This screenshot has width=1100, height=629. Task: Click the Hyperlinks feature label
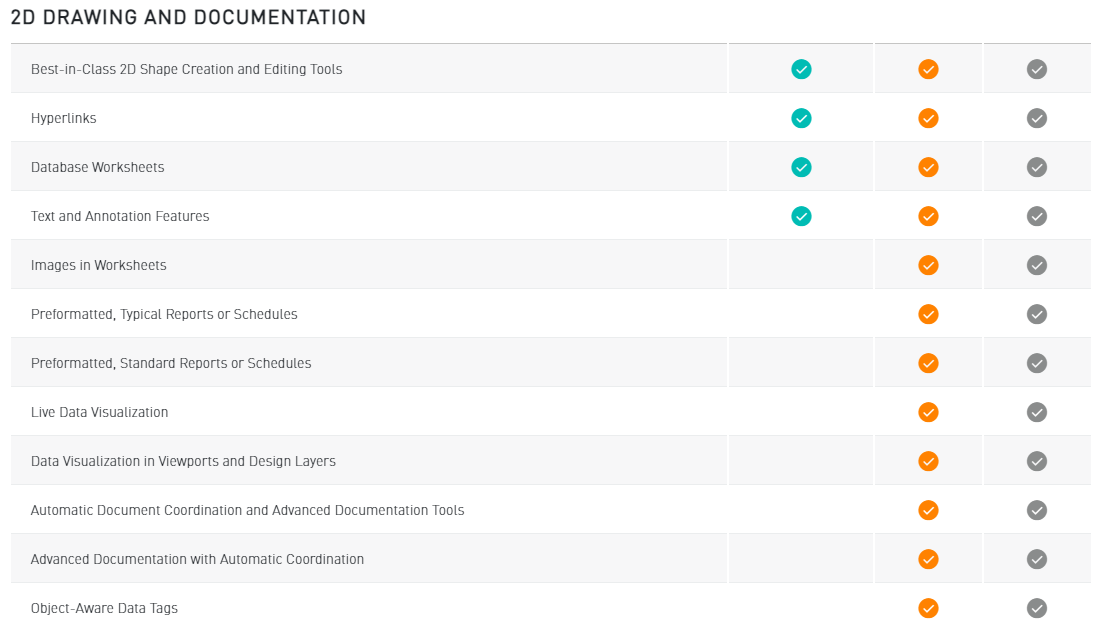pyautogui.click(x=64, y=118)
